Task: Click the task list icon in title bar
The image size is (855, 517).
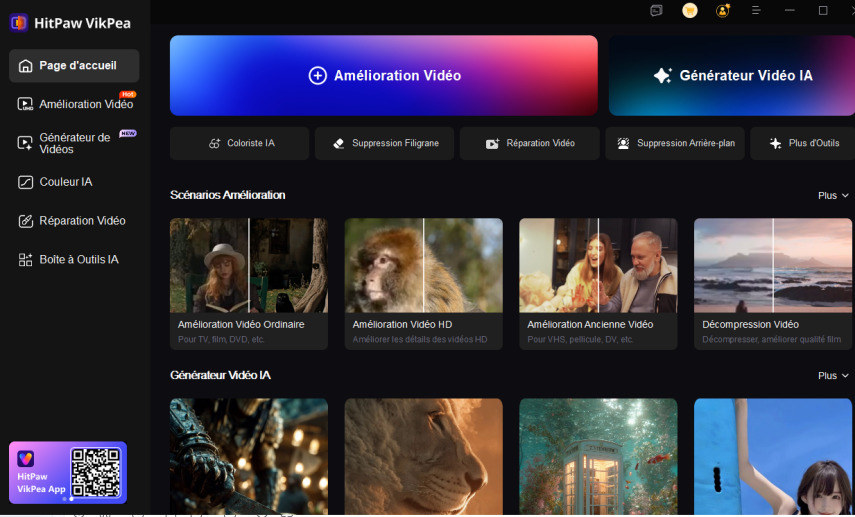Action: [x=657, y=10]
